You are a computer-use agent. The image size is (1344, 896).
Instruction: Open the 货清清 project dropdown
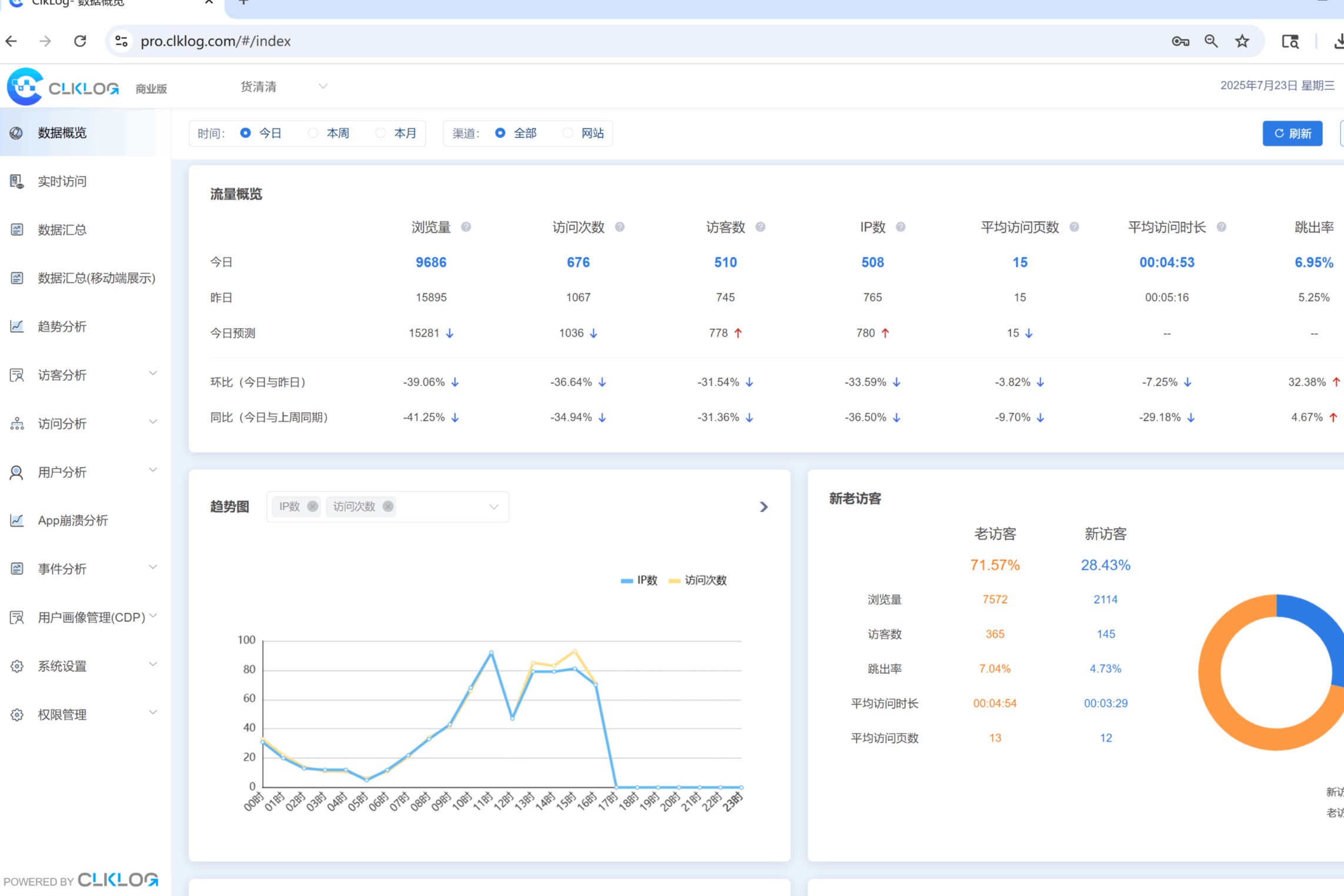tap(283, 87)
